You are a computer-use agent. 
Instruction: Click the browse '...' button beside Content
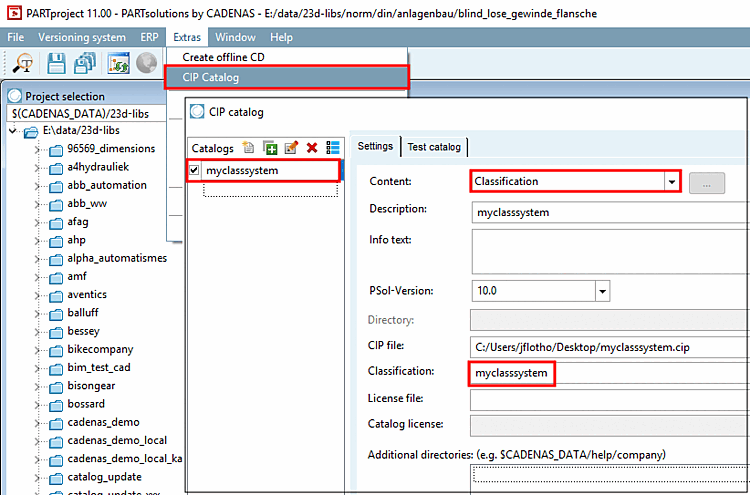[707, 183]
